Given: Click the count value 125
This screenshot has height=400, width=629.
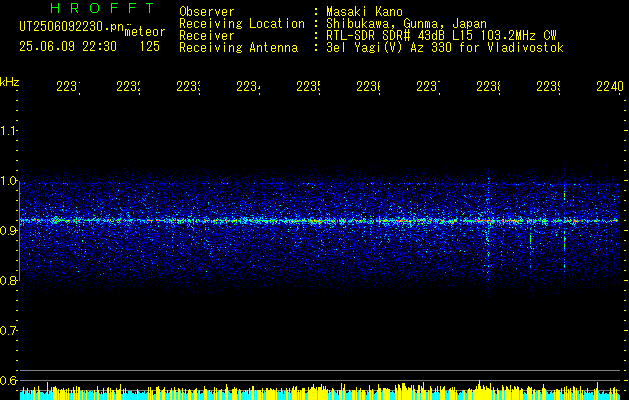Looking at the screenshot, I should (150, 47).
